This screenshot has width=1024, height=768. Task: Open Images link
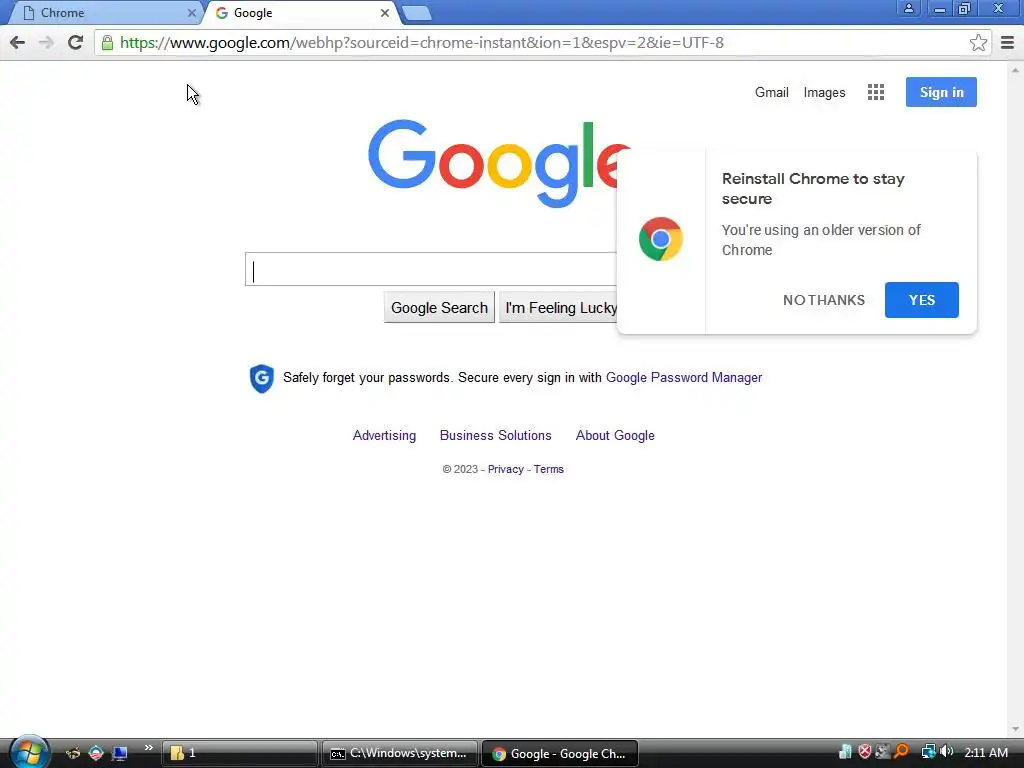824,92
